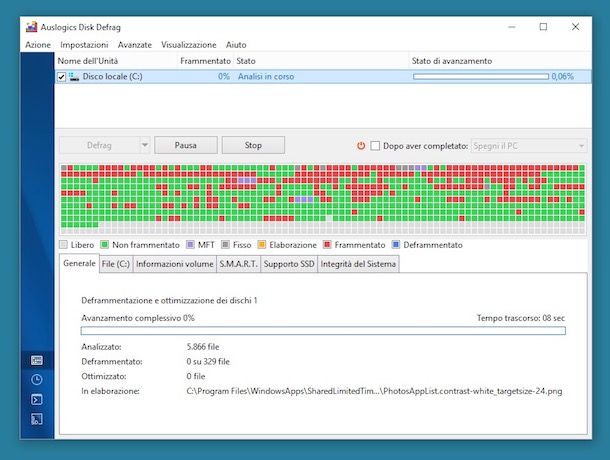Click the 'Ottimizzato:' label

104,376
